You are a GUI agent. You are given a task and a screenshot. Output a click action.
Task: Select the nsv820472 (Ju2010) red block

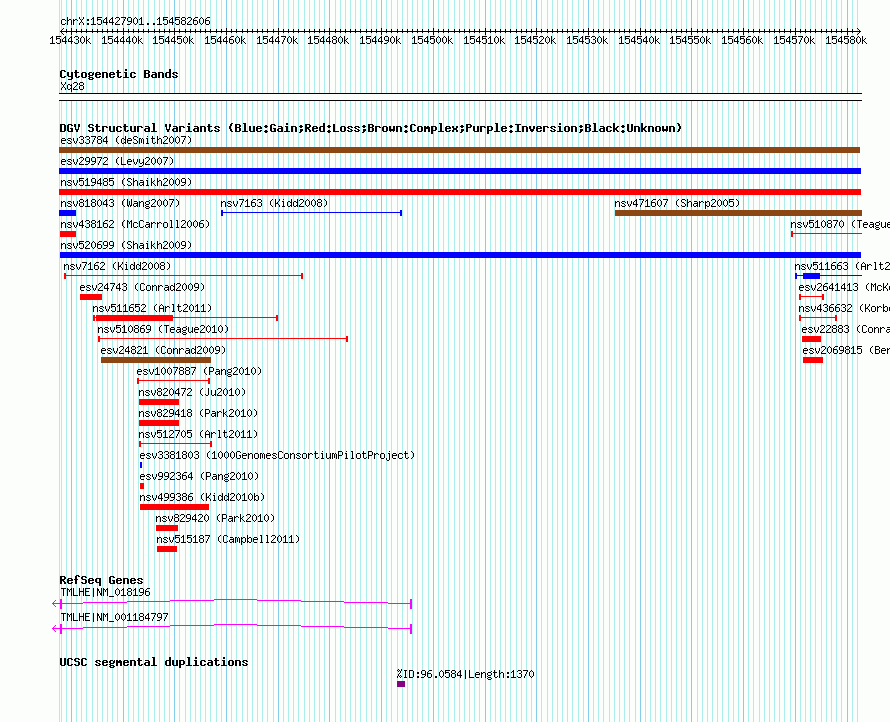[159, 402]
